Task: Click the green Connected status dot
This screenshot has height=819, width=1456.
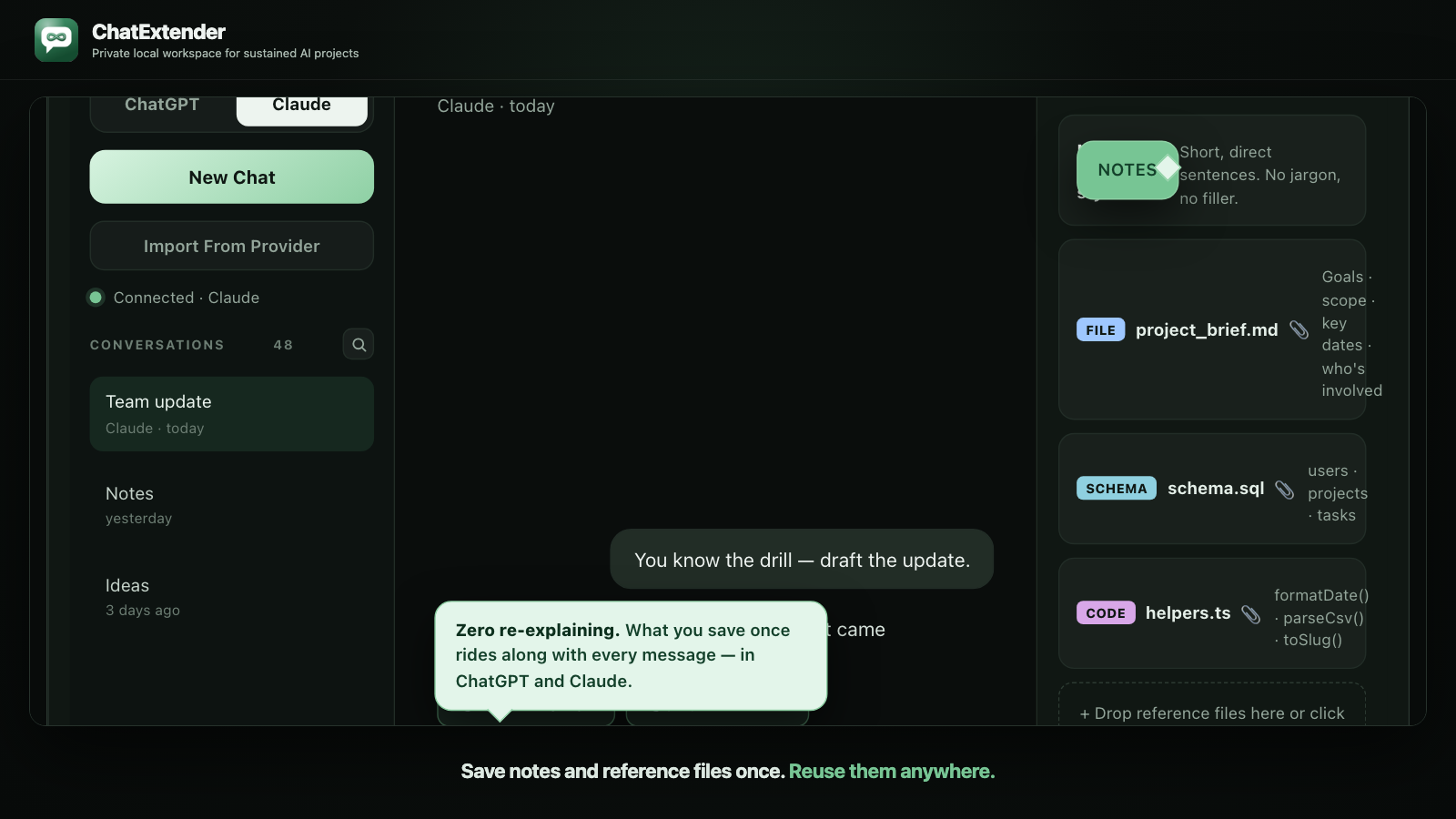Action: 96,298
